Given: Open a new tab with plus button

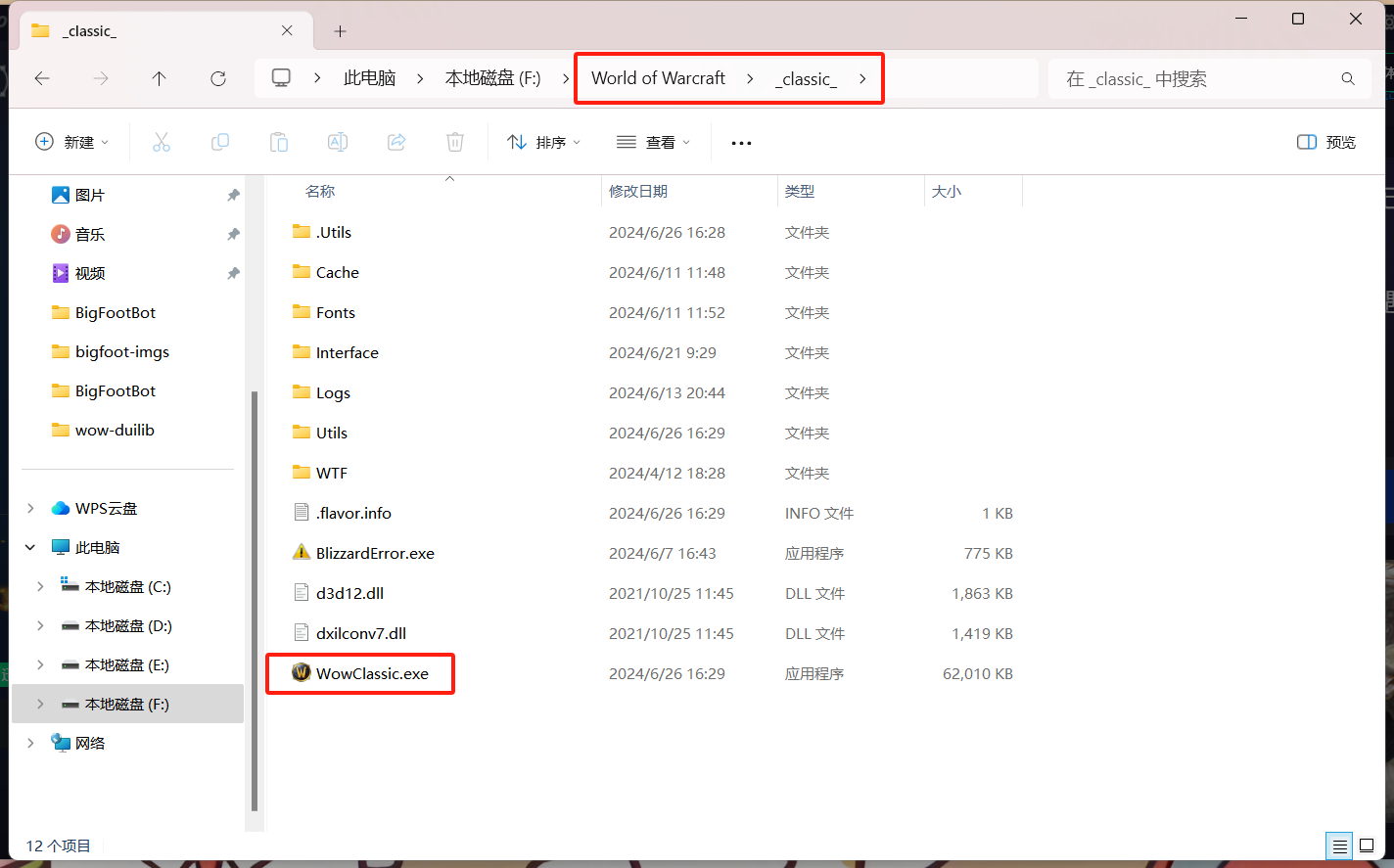Looking at the screenshot, I should (340, 31).
